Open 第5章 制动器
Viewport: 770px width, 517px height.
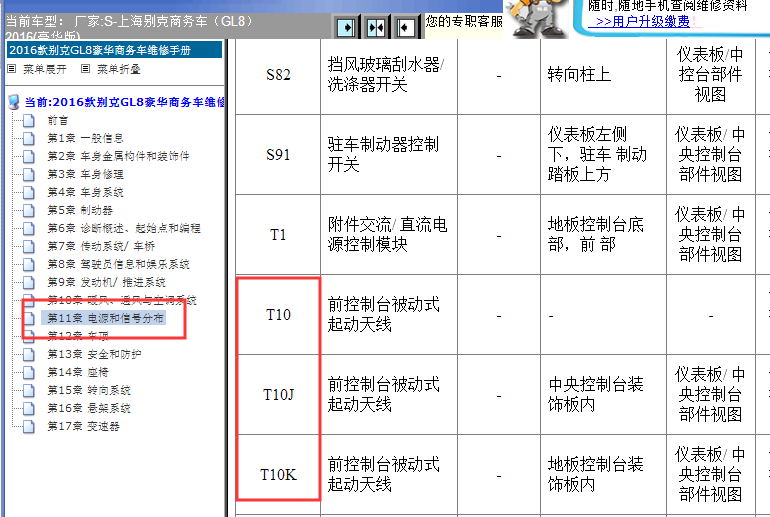point(80,210)
